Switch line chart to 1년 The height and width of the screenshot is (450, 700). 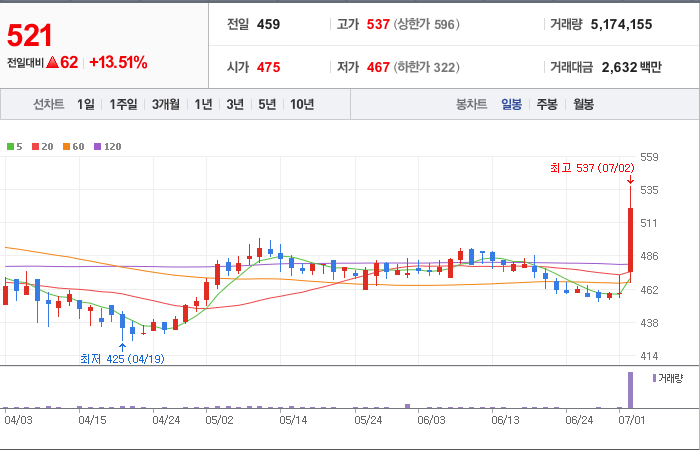coord(203,104)
